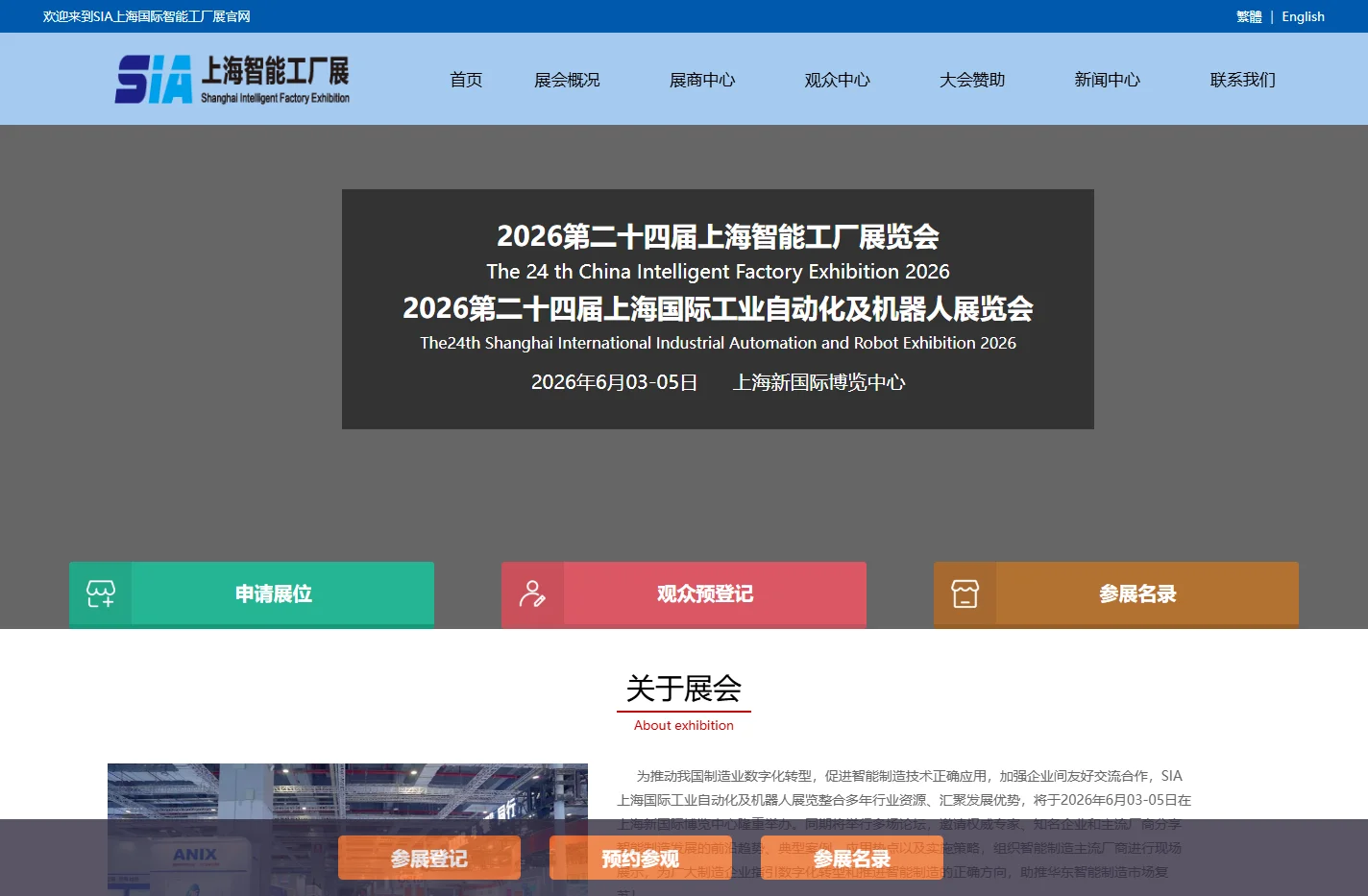Screen dimensions: 1368x896
Task: Switch language to 繁體
Action: coord(1249,16)
